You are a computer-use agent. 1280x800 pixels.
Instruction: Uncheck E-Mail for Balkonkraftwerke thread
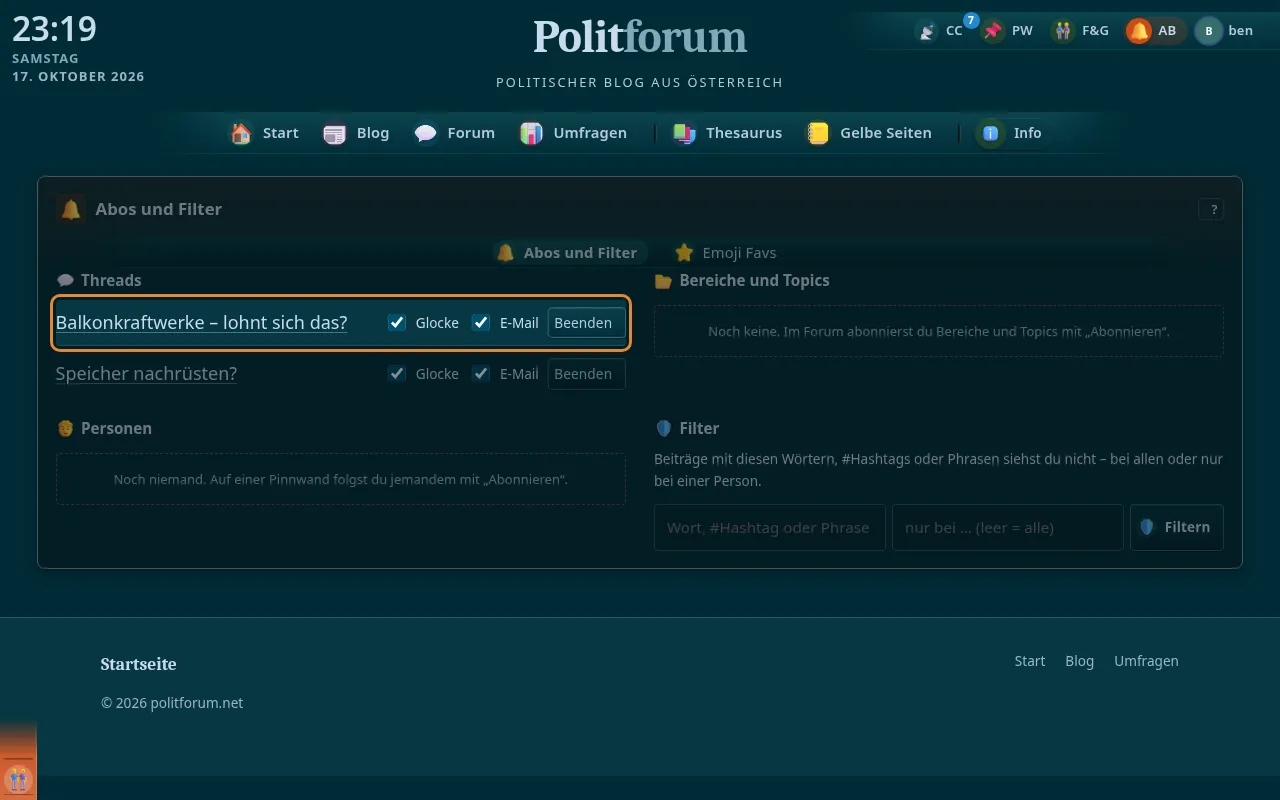pos(481,323)
